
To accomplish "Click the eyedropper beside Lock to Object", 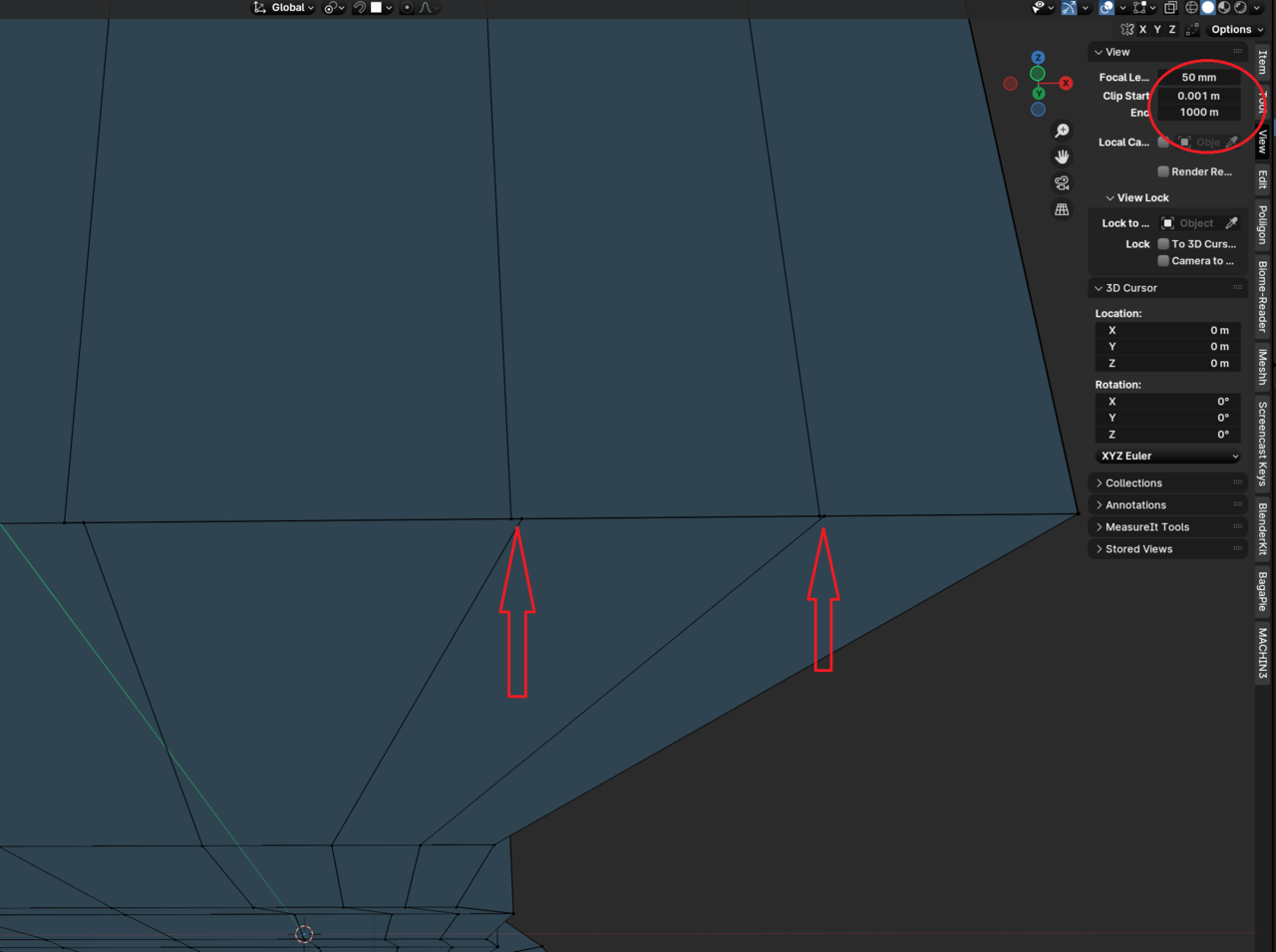I will [x=1232, y=223].
